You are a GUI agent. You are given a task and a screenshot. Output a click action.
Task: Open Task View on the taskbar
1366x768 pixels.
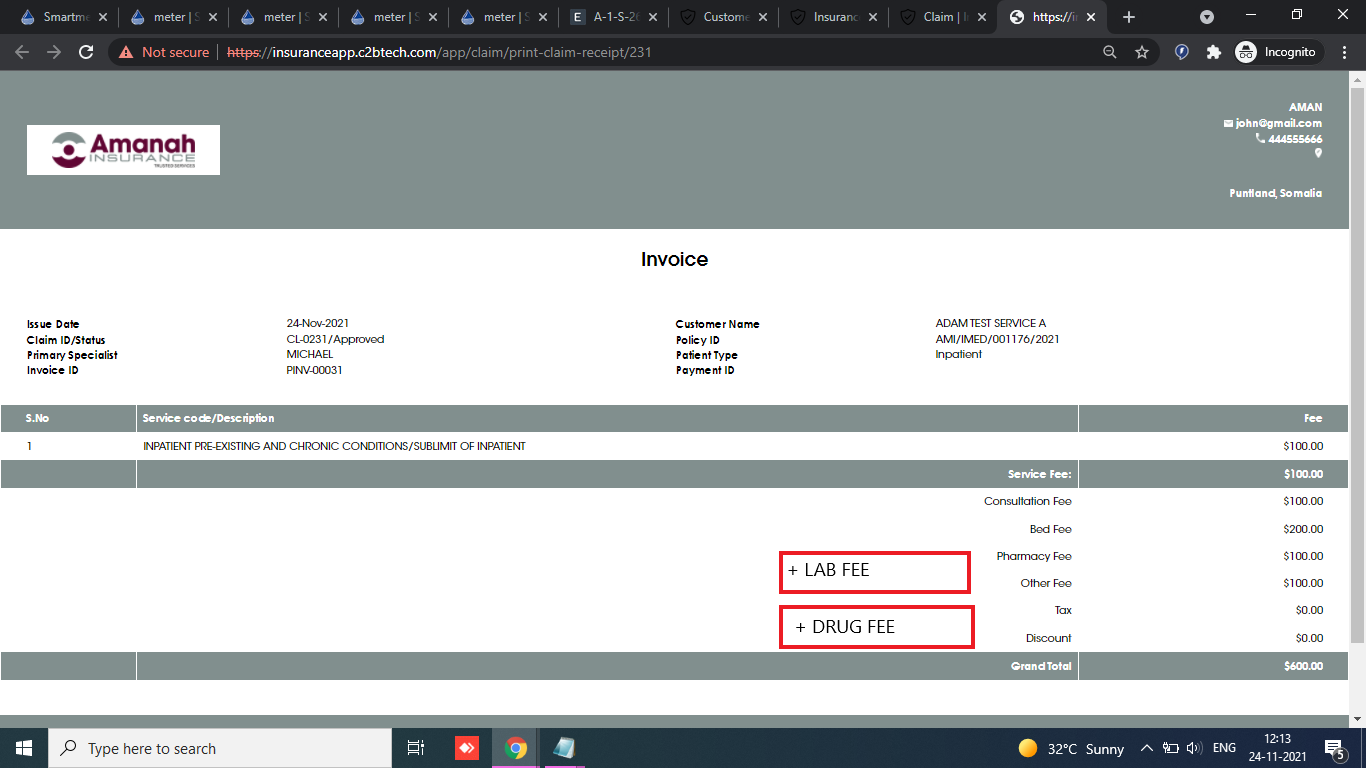[416, 748]
